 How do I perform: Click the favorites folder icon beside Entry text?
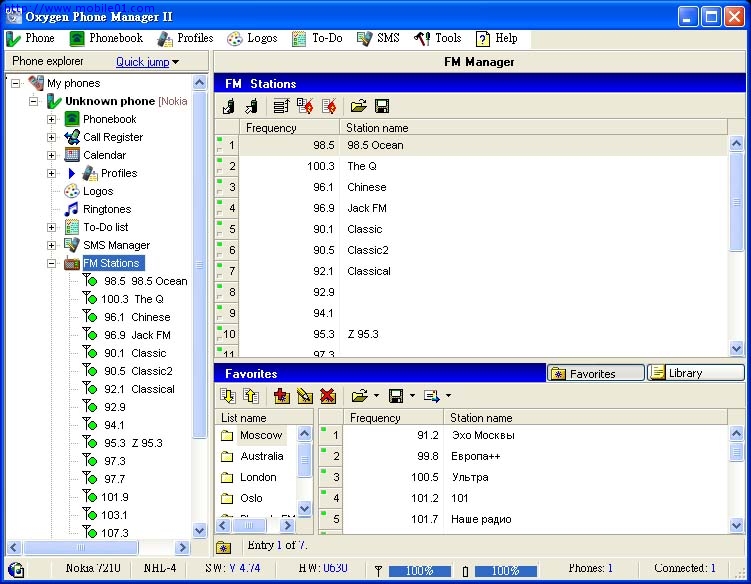point(223,547)
